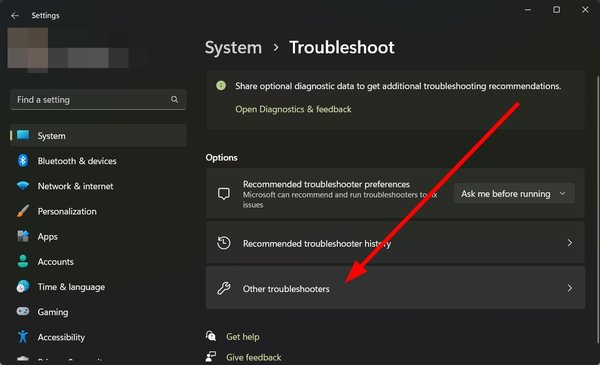The width and height of the screenshot is (600, 365).
Task: Click the Troubleshoot page title
Action: [x=342, y=48]
